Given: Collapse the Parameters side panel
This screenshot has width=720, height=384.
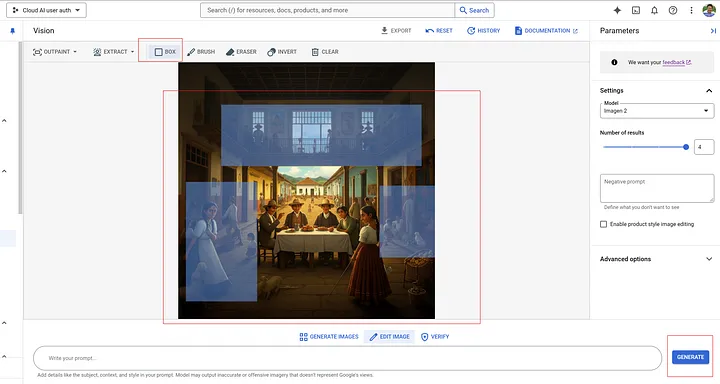Looking at the screenshot, I should (713, 31).
